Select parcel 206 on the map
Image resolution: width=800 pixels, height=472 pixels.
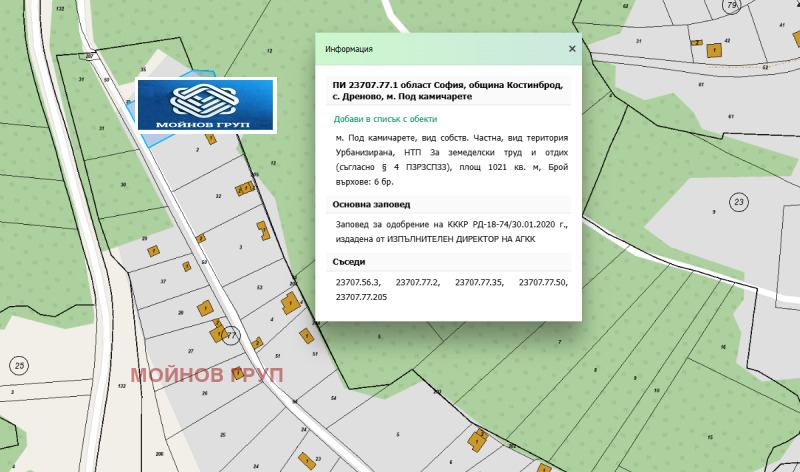(x=158, y=453)
